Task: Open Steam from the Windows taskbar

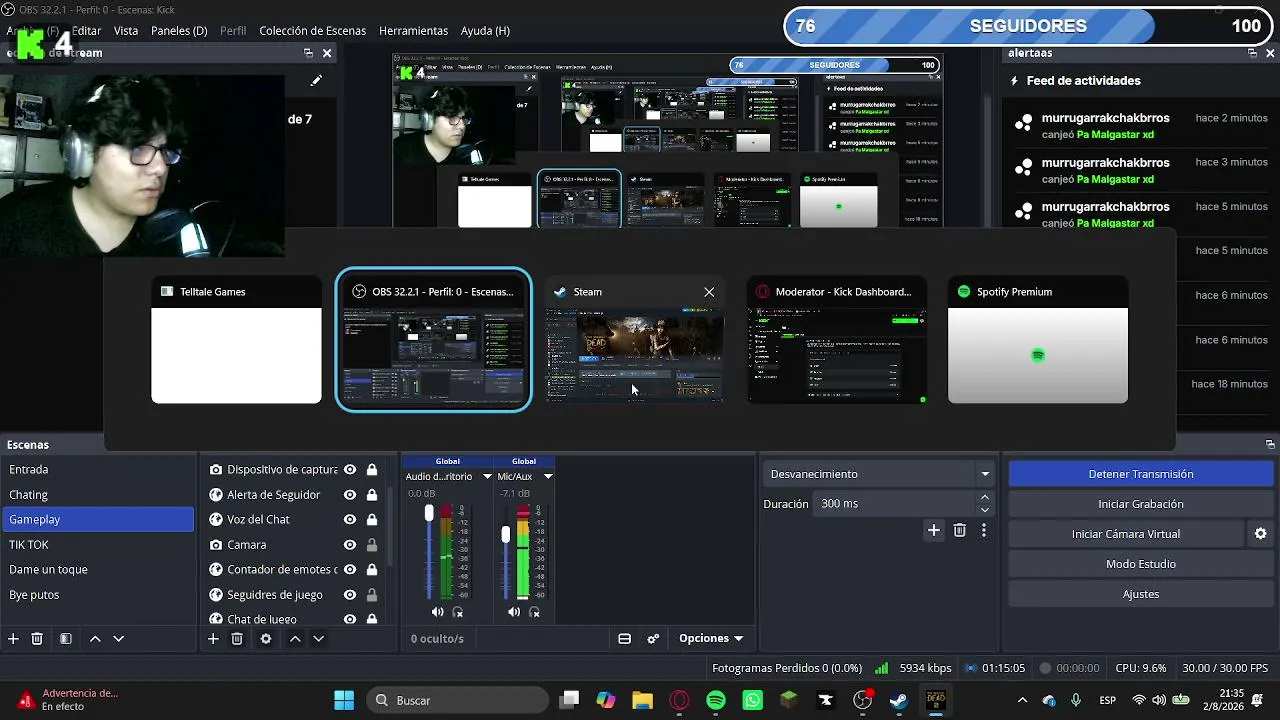Action: 899,700
